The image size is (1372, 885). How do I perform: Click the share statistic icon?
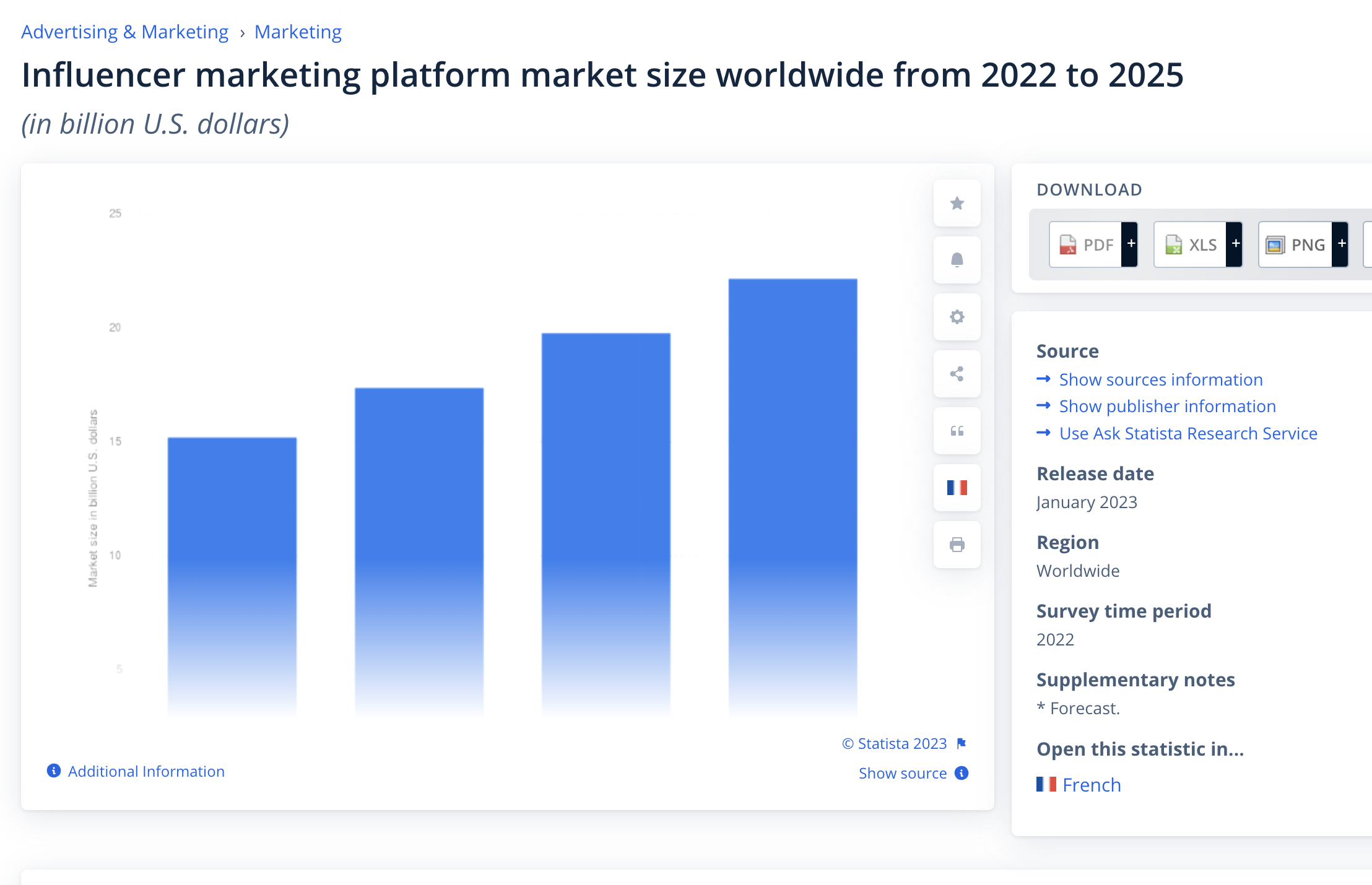pyautogui.click(x=957, y=374)
